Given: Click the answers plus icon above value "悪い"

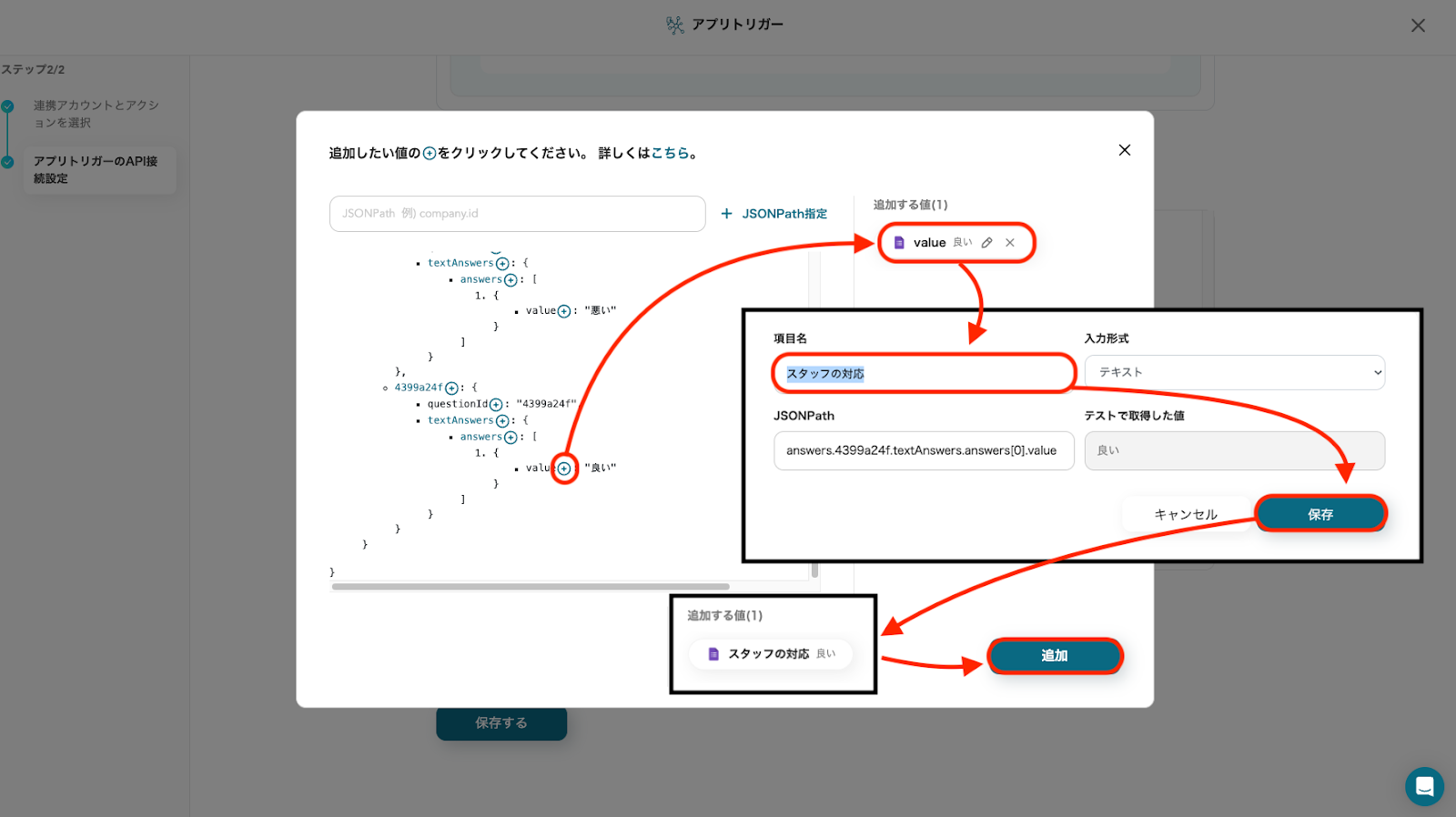Looking at the screenshot, I should click(511, 280).
